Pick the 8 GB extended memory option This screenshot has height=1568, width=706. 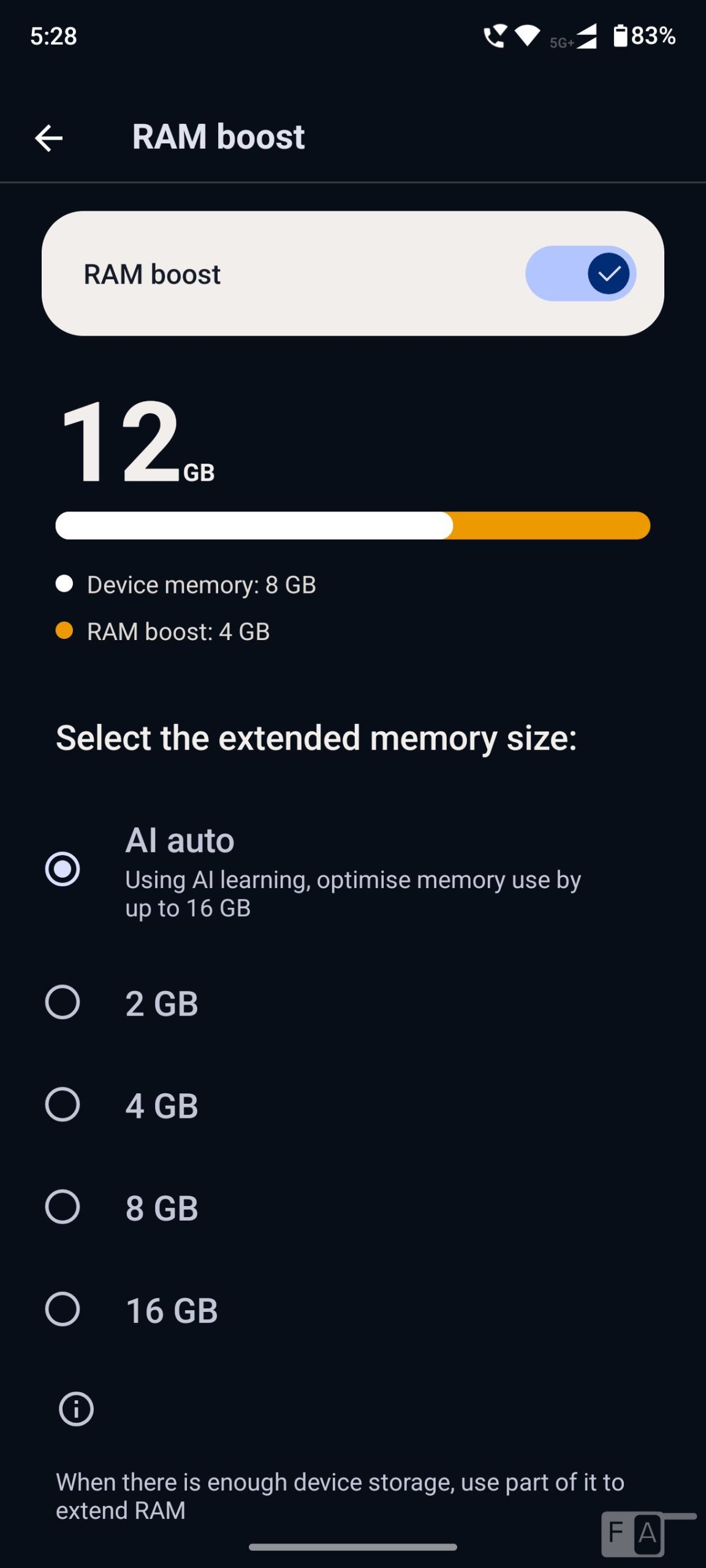click(x=63, y=1207)
